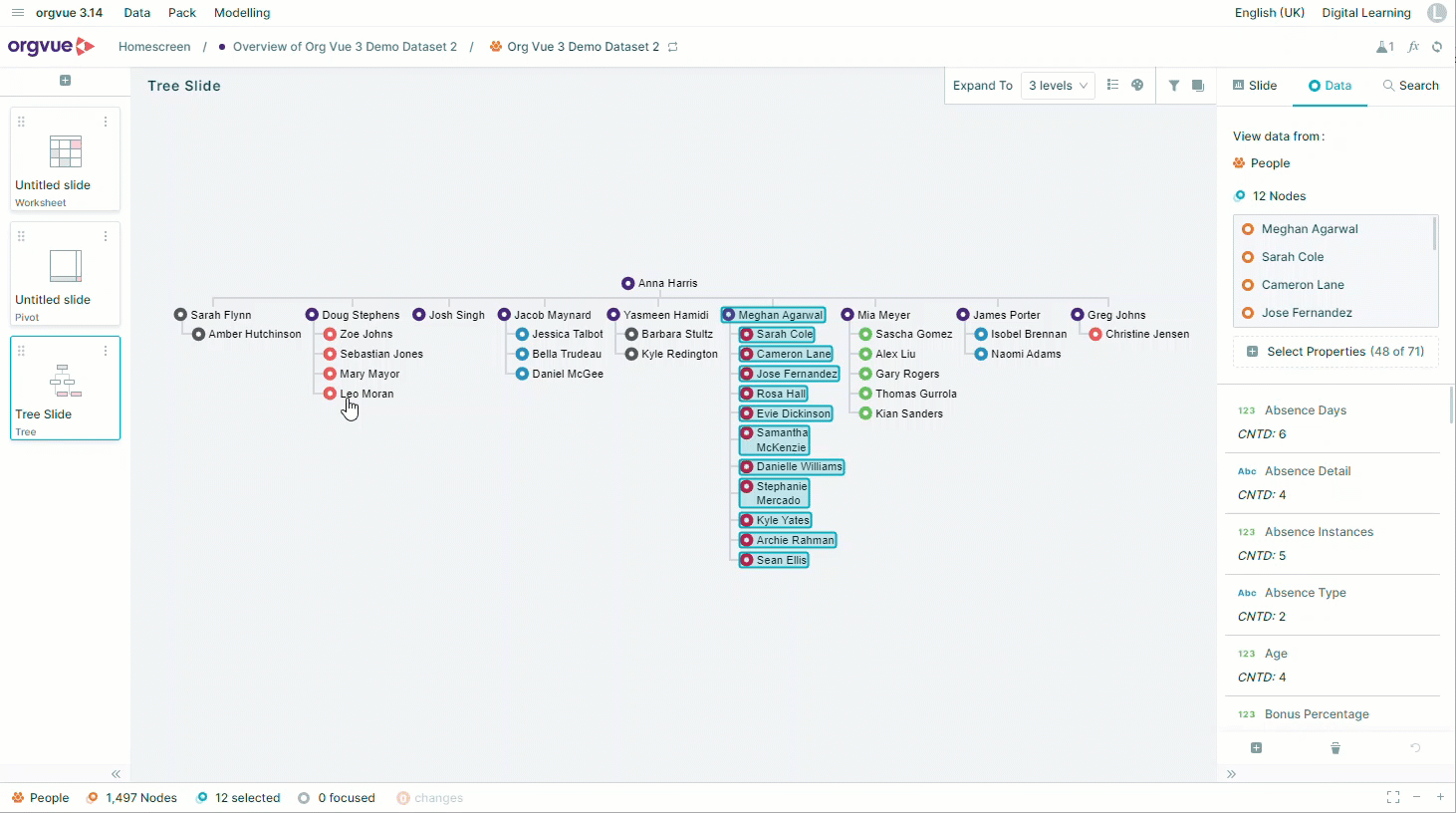Viewport: 1456px width, 813px height.
Task: Open the Modelling menu
Action: click(x=242, y=13)
